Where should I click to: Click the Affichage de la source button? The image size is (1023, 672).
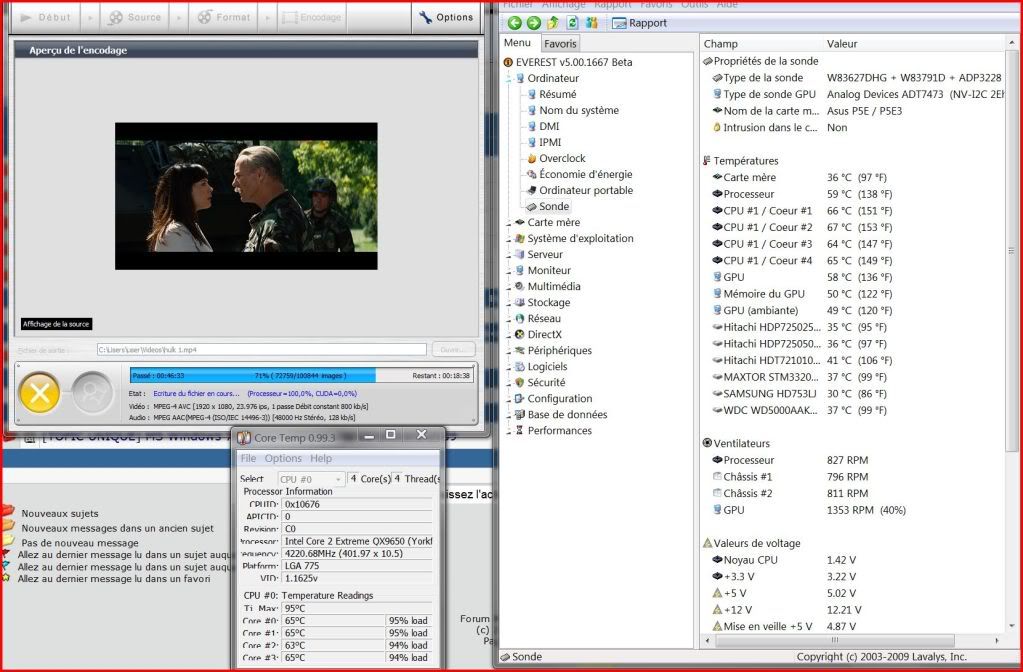(57, 324)
